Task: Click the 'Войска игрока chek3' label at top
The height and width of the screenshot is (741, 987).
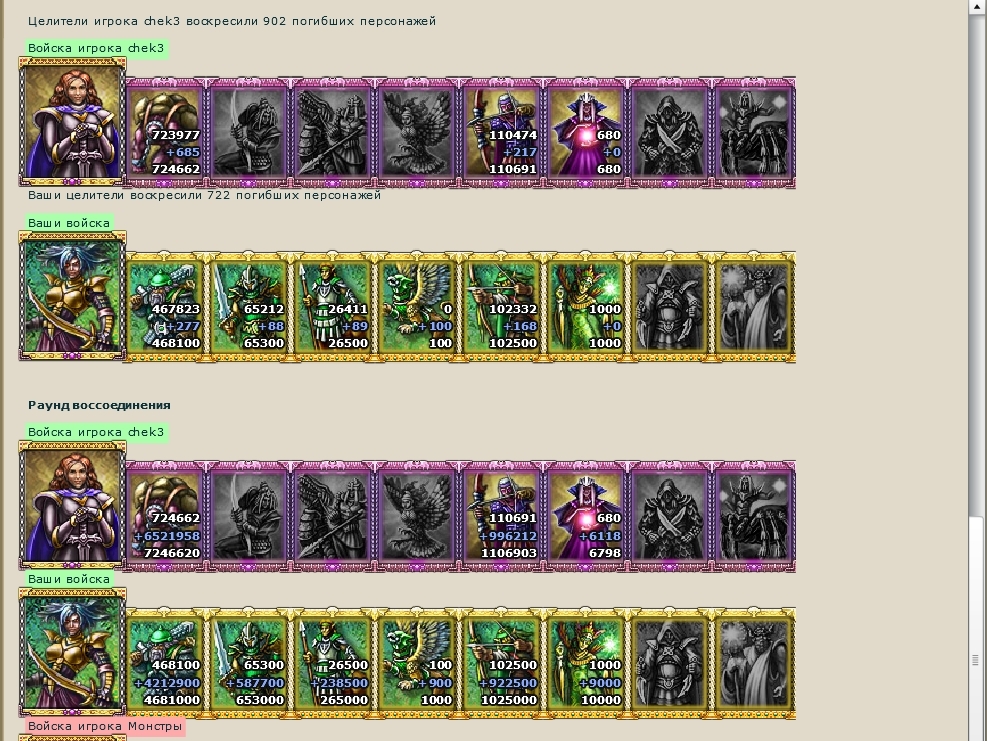Action: (96, 48)
